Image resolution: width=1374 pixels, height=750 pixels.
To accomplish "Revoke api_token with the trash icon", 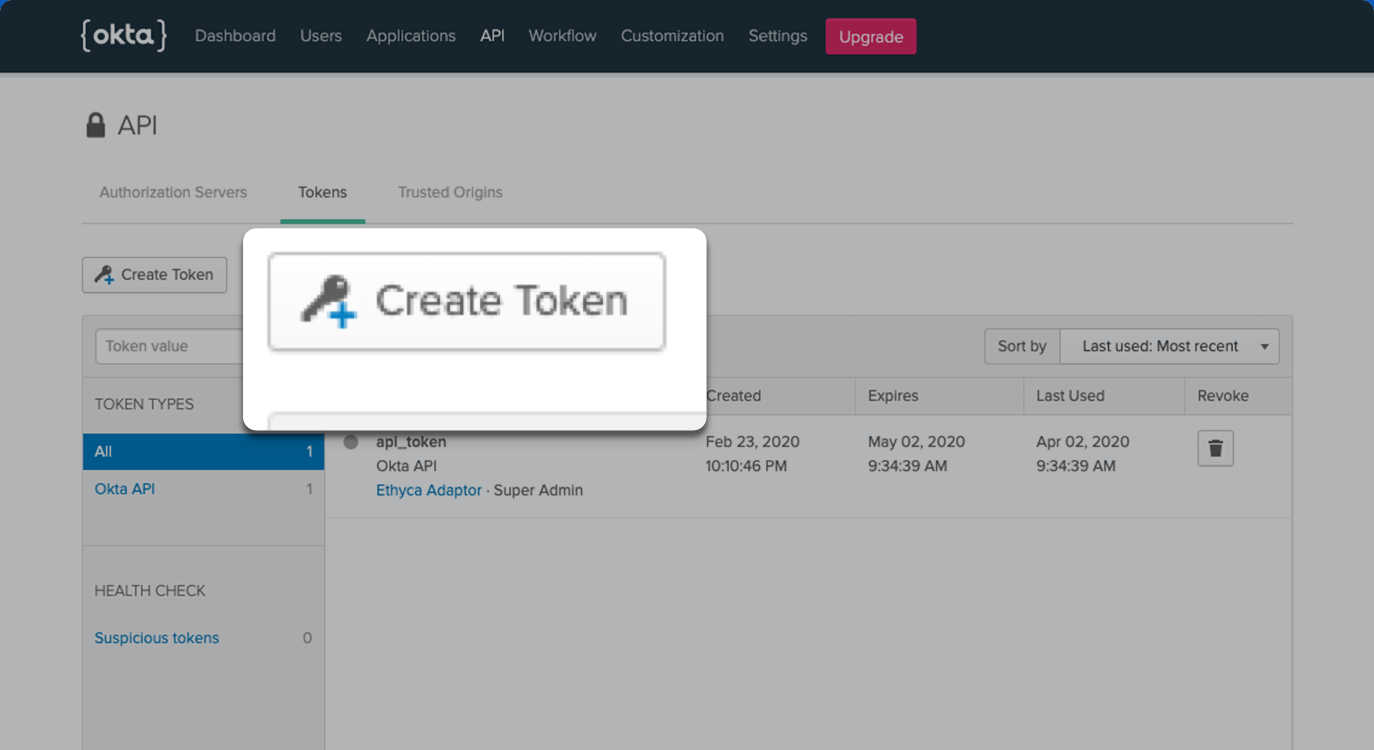I will [1216, 448].
